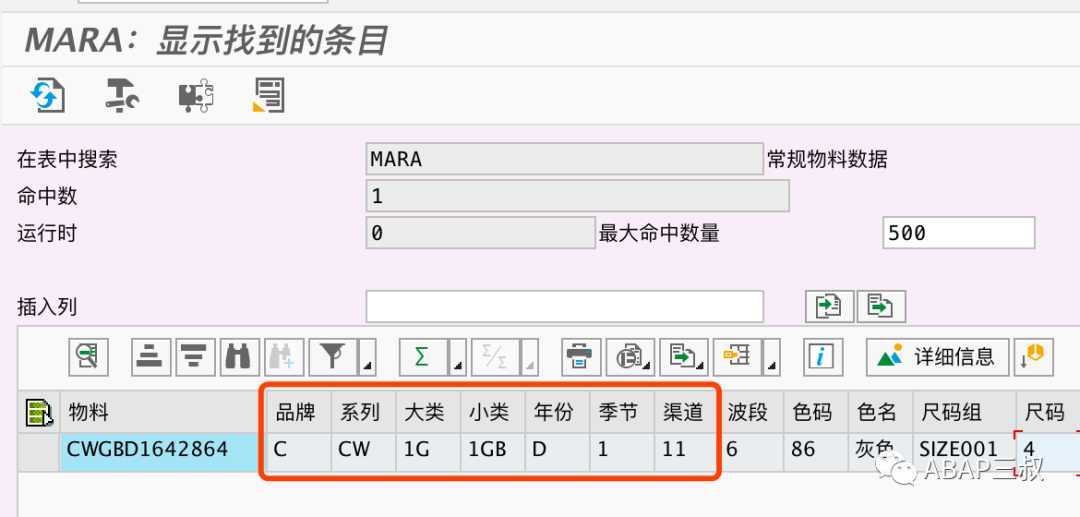This screenshot has width=1080, height=517.
Task: Click the hammer and wrench tools icon
Action: coord(122,96)
